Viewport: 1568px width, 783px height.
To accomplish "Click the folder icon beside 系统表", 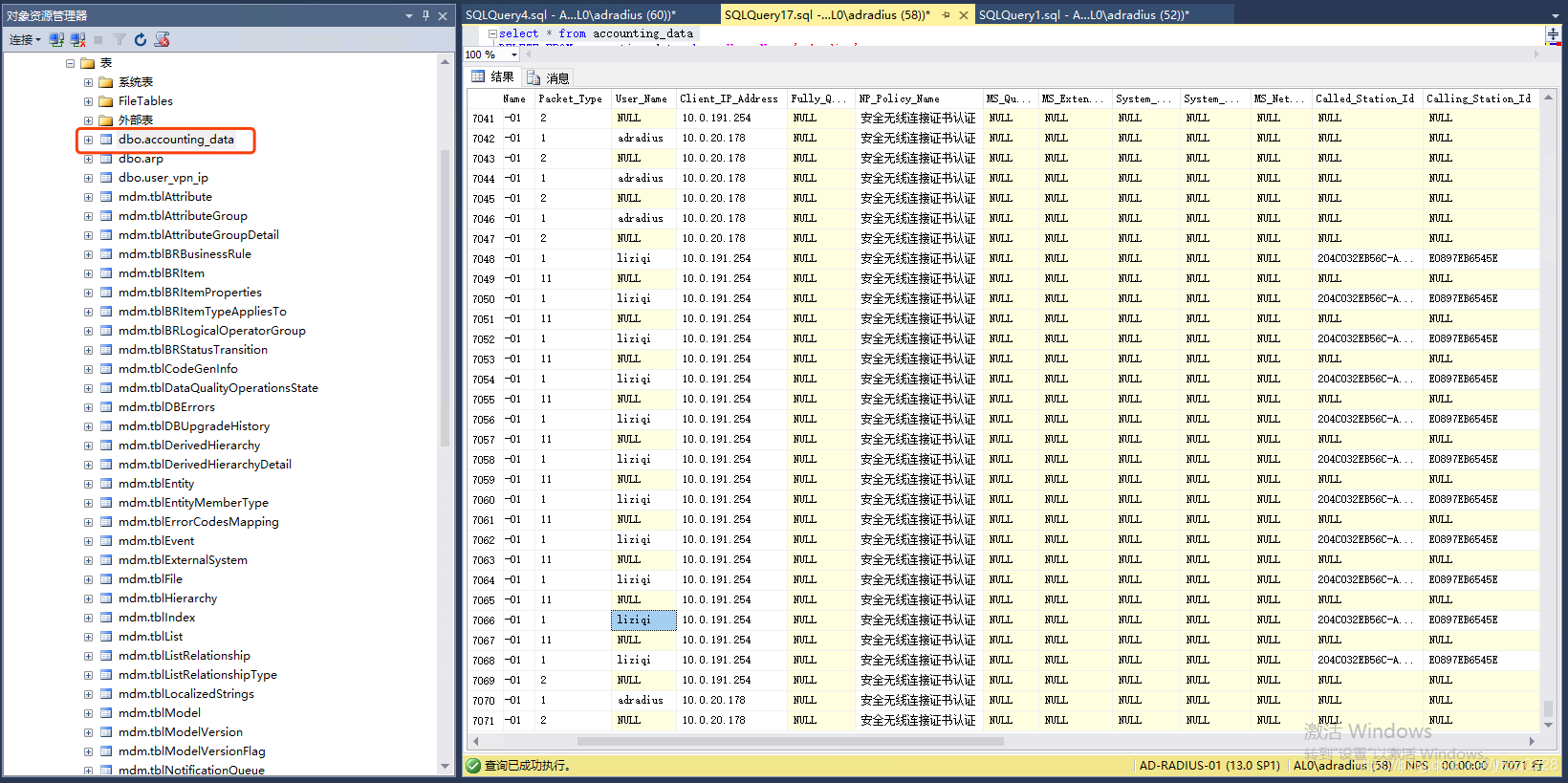I will pos(106,82).
